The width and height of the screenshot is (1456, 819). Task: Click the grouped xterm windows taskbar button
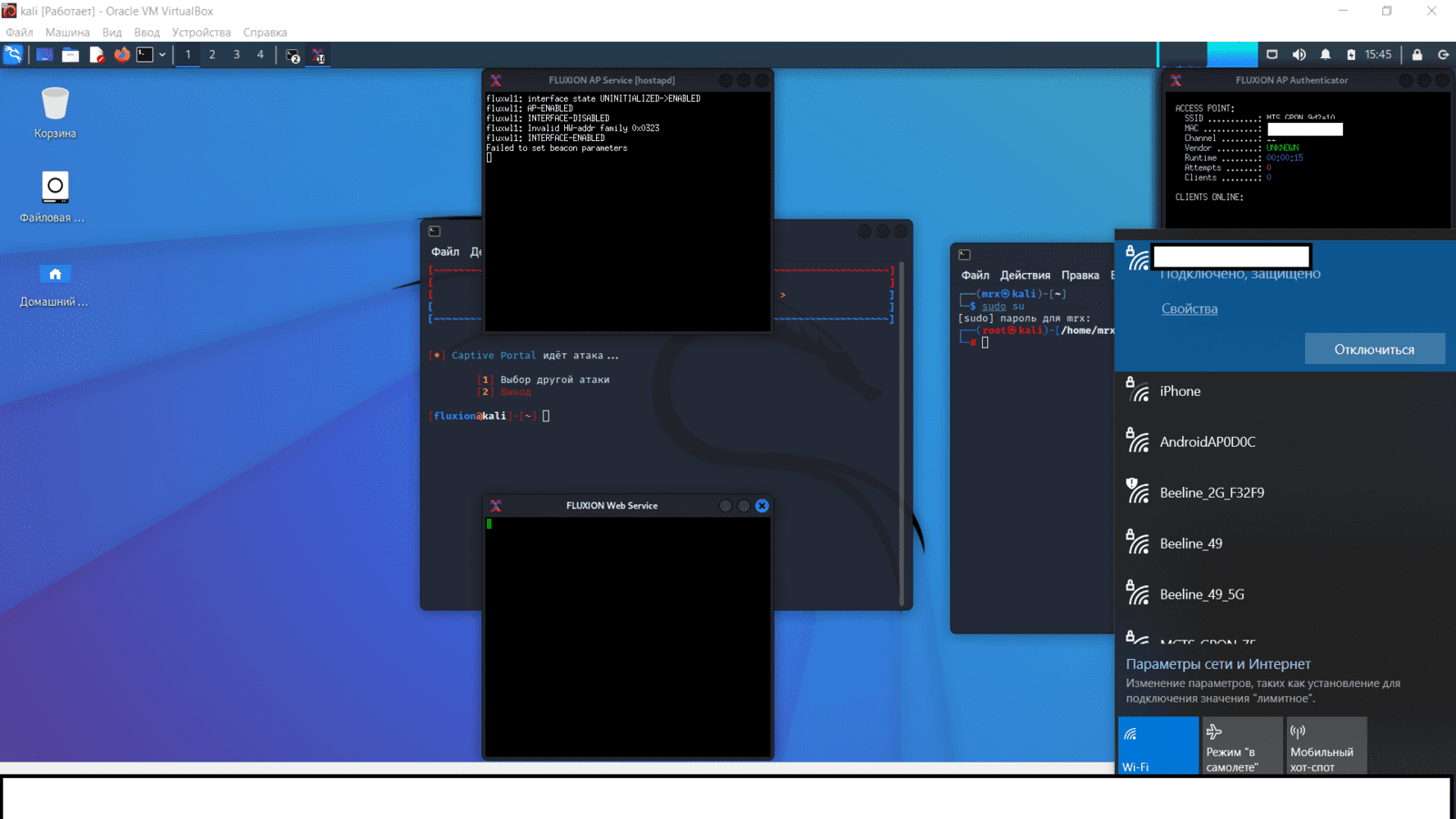[318, 56]
